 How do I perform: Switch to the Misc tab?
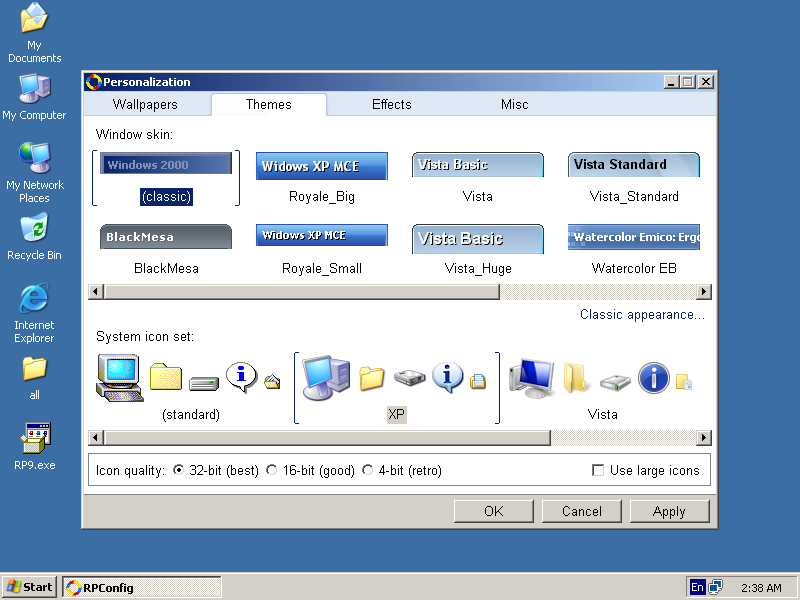tap(514, 105)
